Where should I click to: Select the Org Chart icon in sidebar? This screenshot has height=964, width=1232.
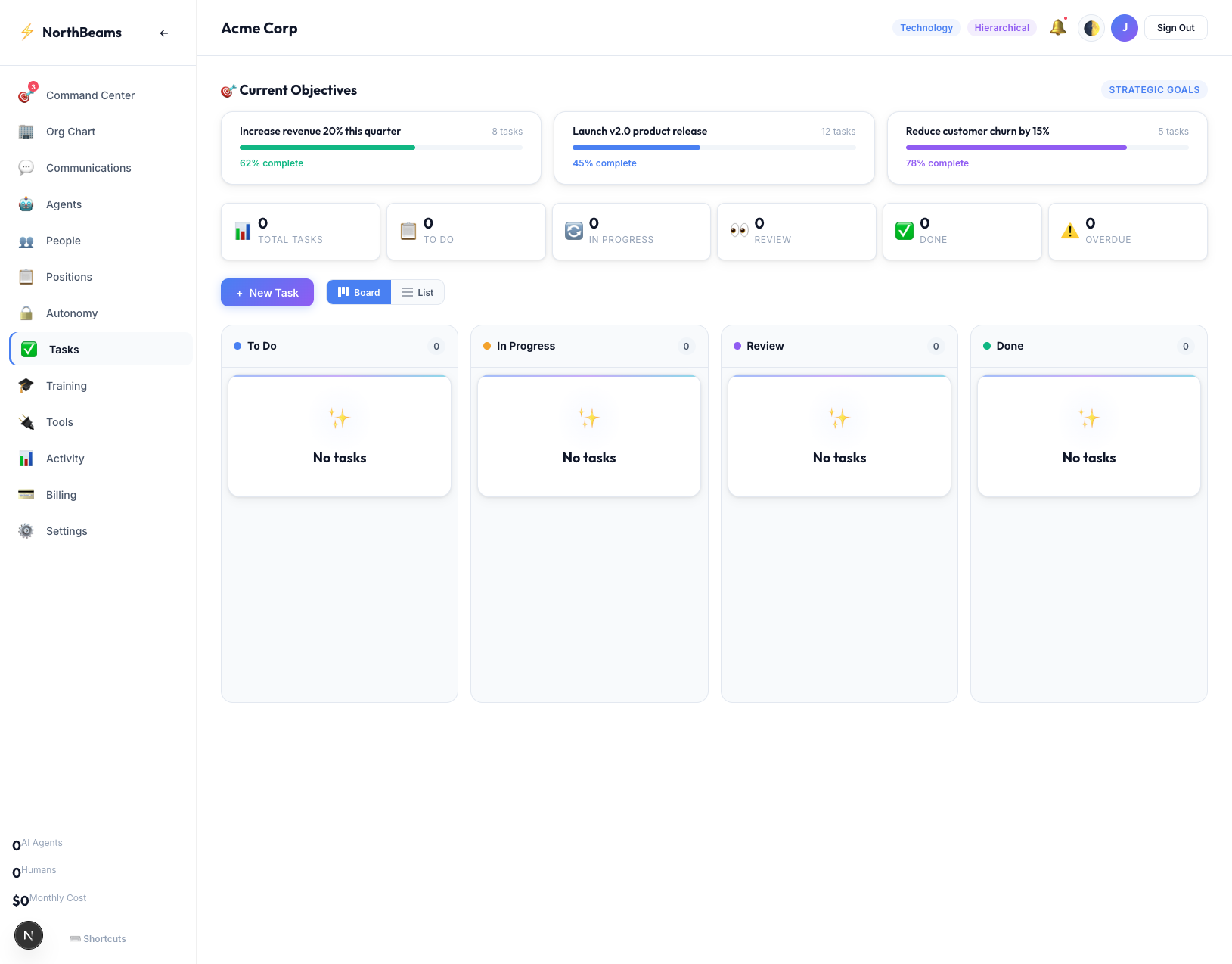click(26, 131)
